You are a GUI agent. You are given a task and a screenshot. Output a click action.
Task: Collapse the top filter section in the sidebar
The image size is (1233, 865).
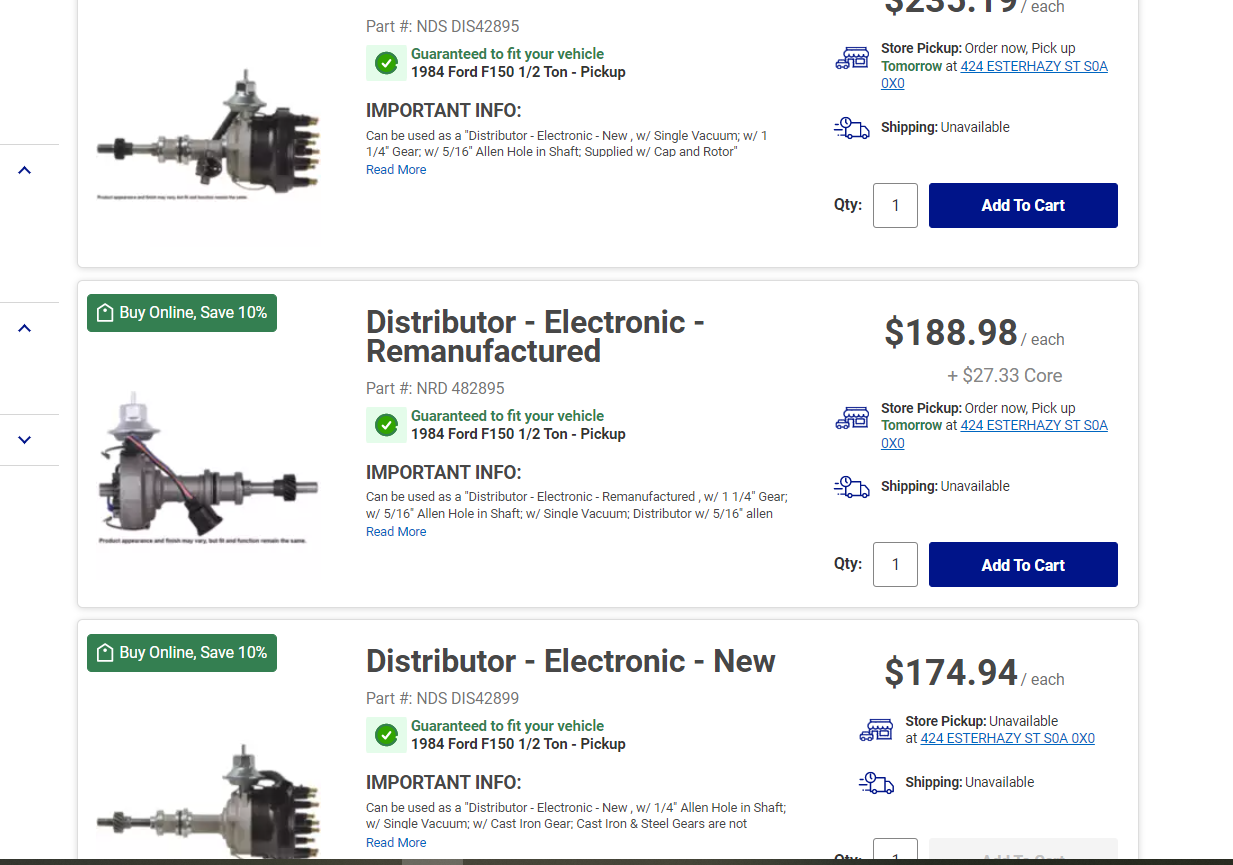click(24, 169)
